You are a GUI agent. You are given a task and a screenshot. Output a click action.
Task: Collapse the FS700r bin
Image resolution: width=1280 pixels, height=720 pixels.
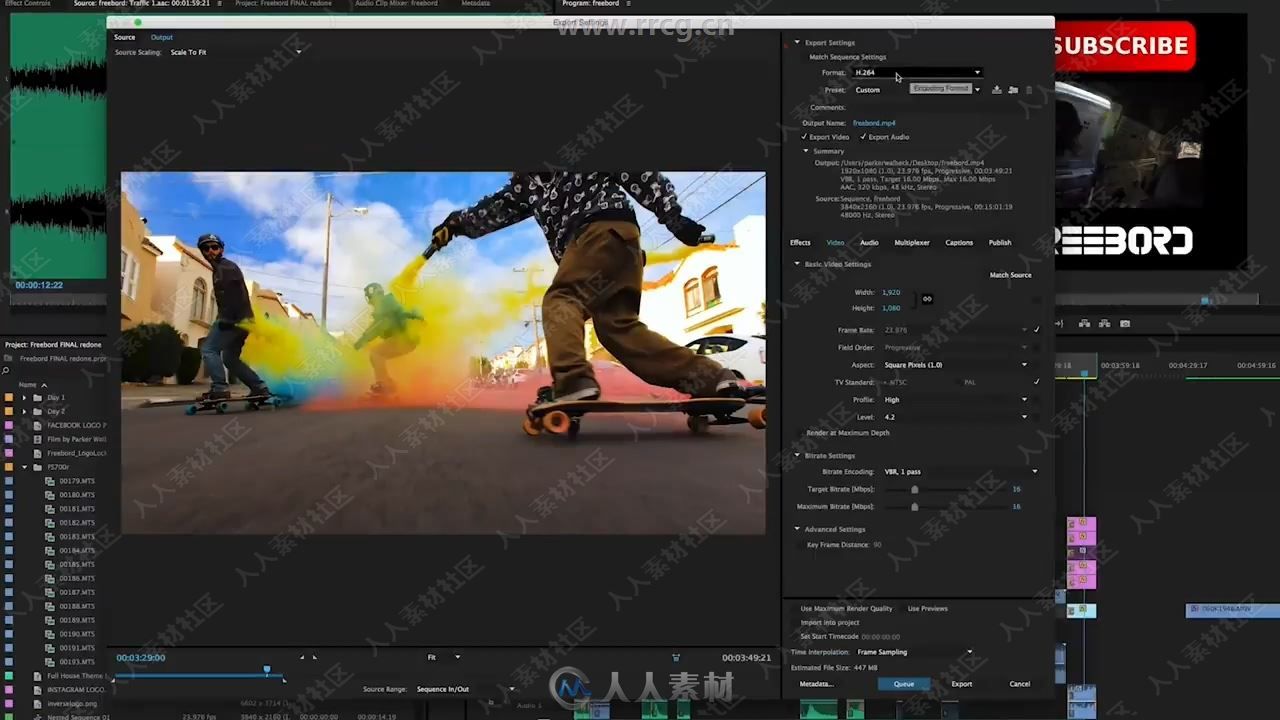(25, 467)
